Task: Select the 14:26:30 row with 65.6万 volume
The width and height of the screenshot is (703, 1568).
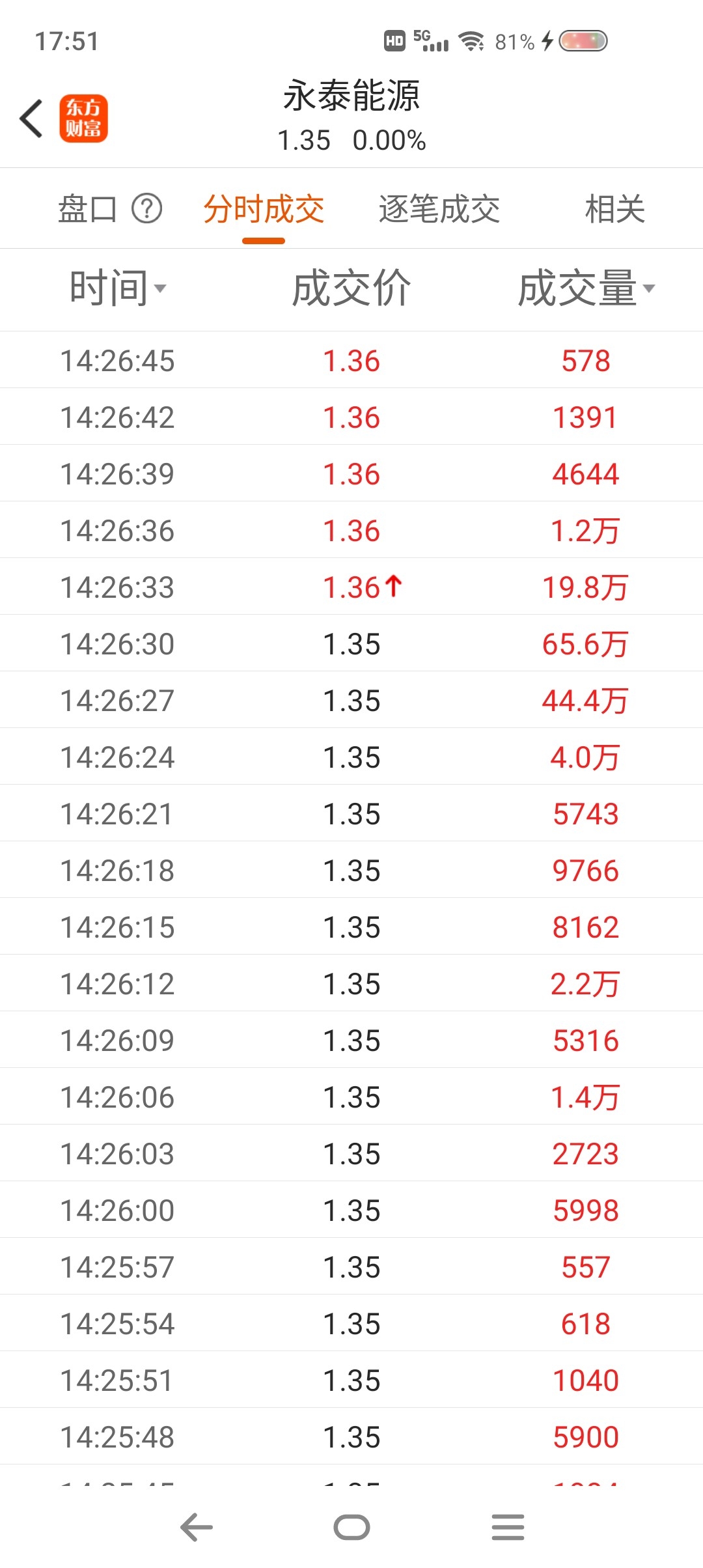Action: (351, 643)
